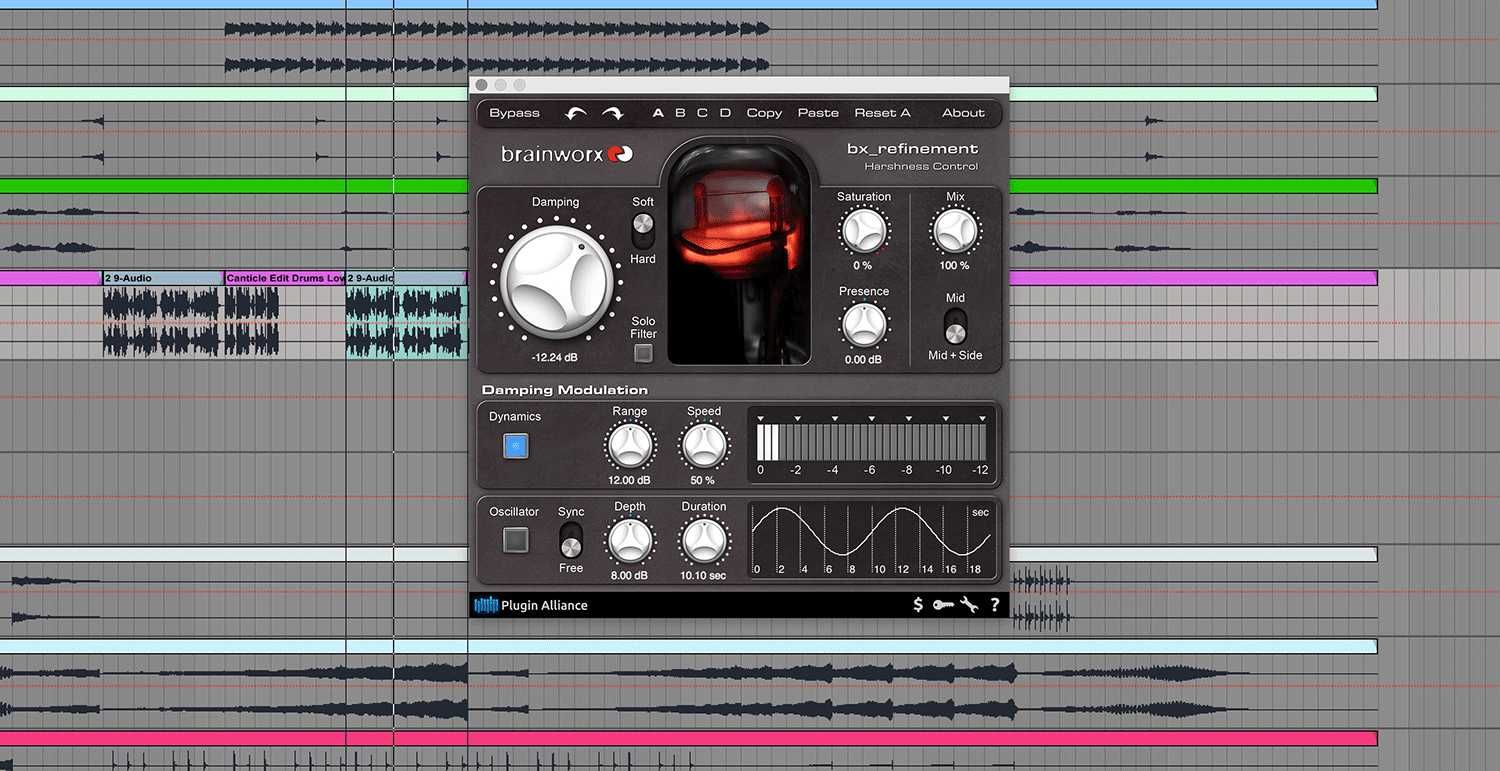Click the Plugin Alliance logo
The image size is (1500, 771).
pyautogui.click(x=531, y=605)
